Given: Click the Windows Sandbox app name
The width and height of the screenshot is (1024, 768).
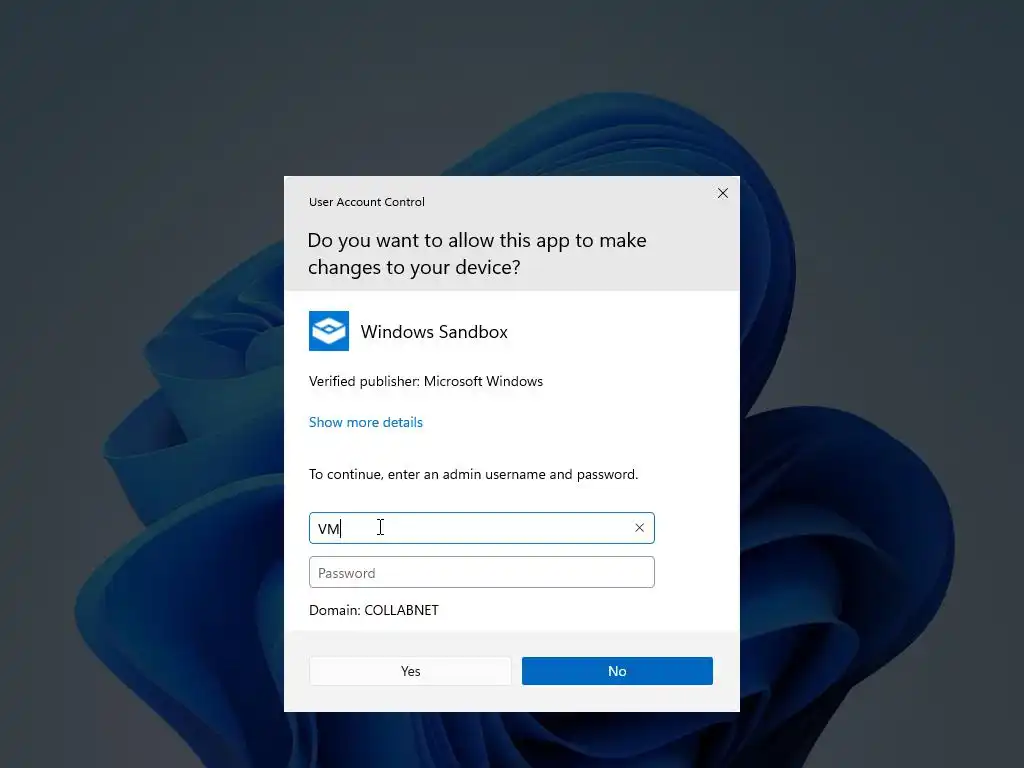Looking at the screenshot, I should click(x=434, y=332).
